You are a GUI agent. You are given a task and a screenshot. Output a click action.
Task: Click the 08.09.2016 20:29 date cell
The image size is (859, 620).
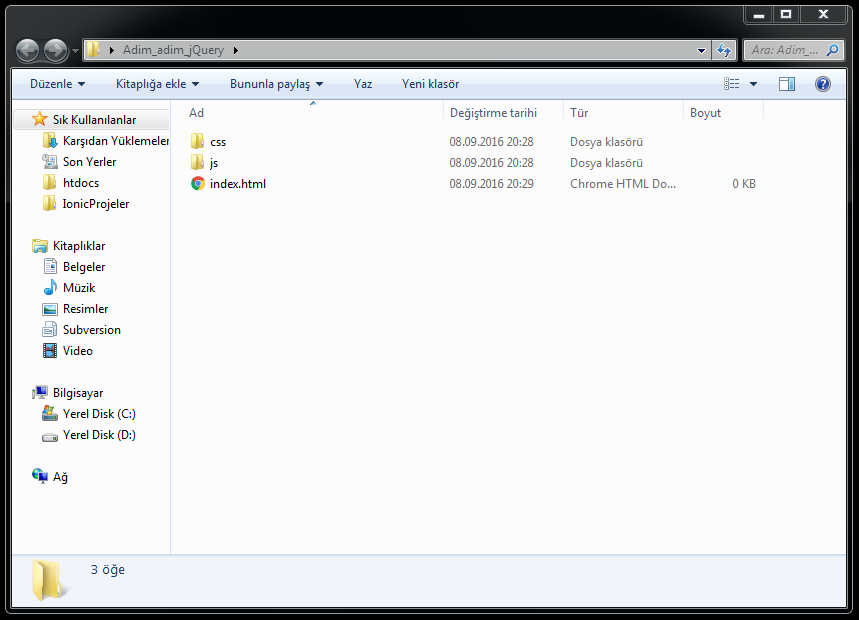pos(491,184)
